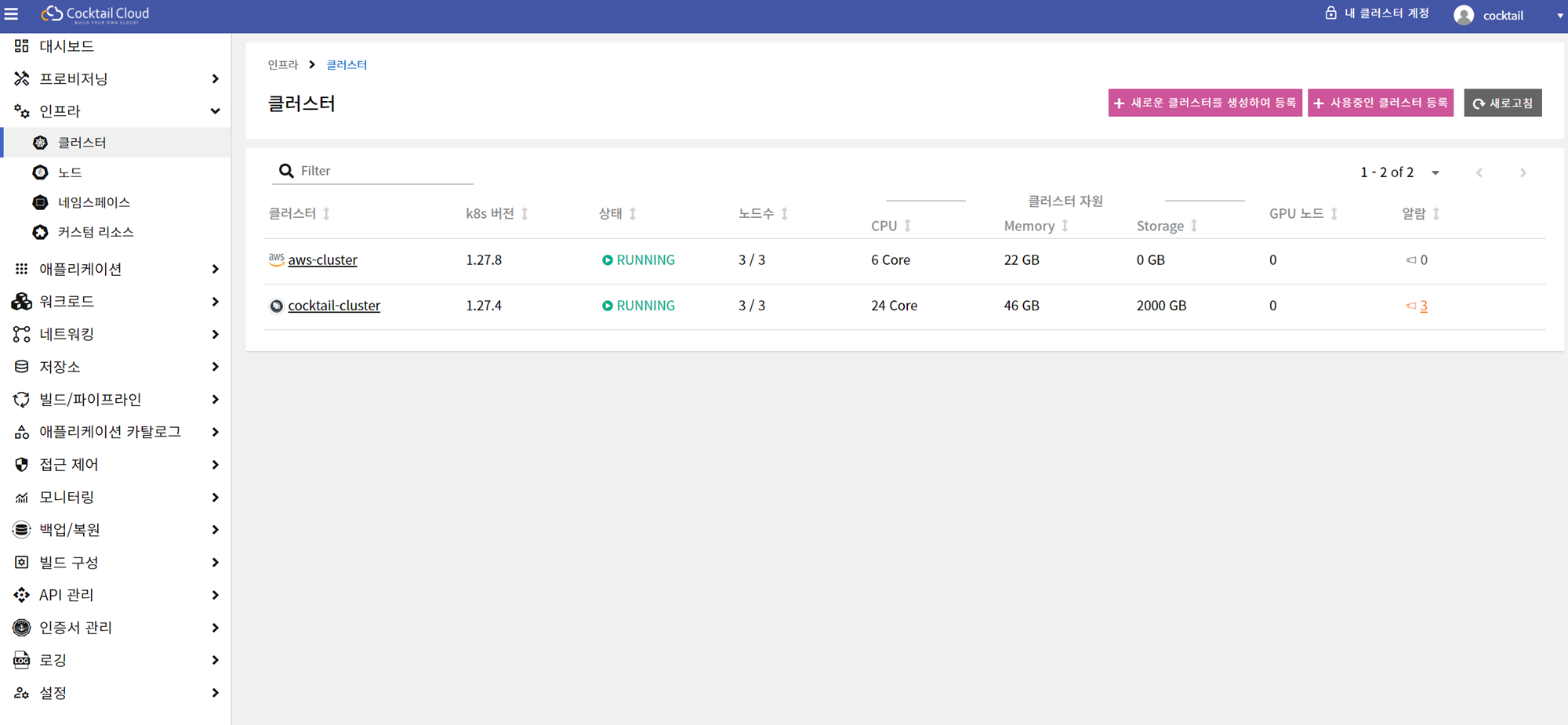
Task: Click sort icon next to Memory column
Action: coord(1065,226)
